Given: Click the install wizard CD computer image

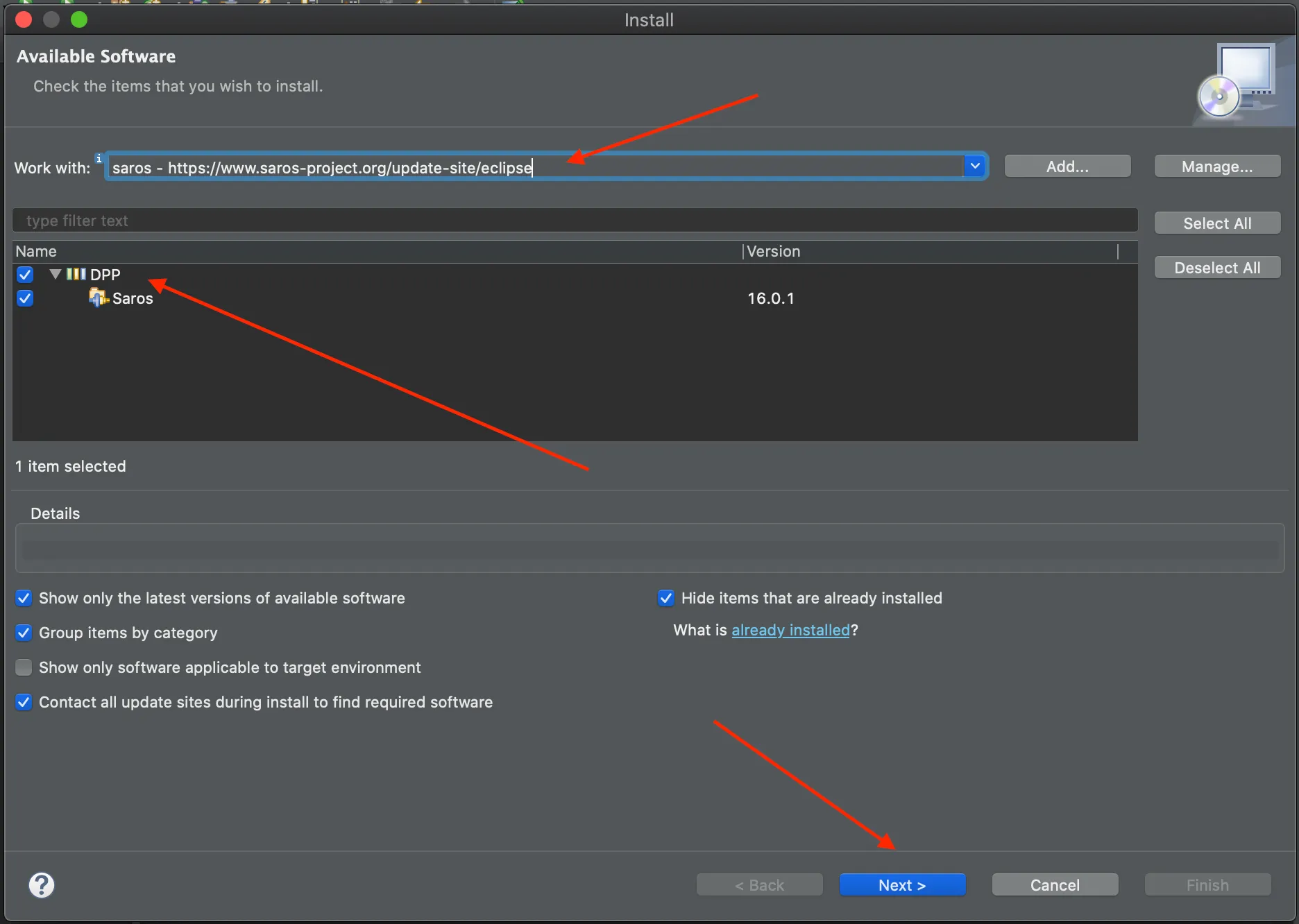Looking at the screenshot, I should click(1240, 81).
